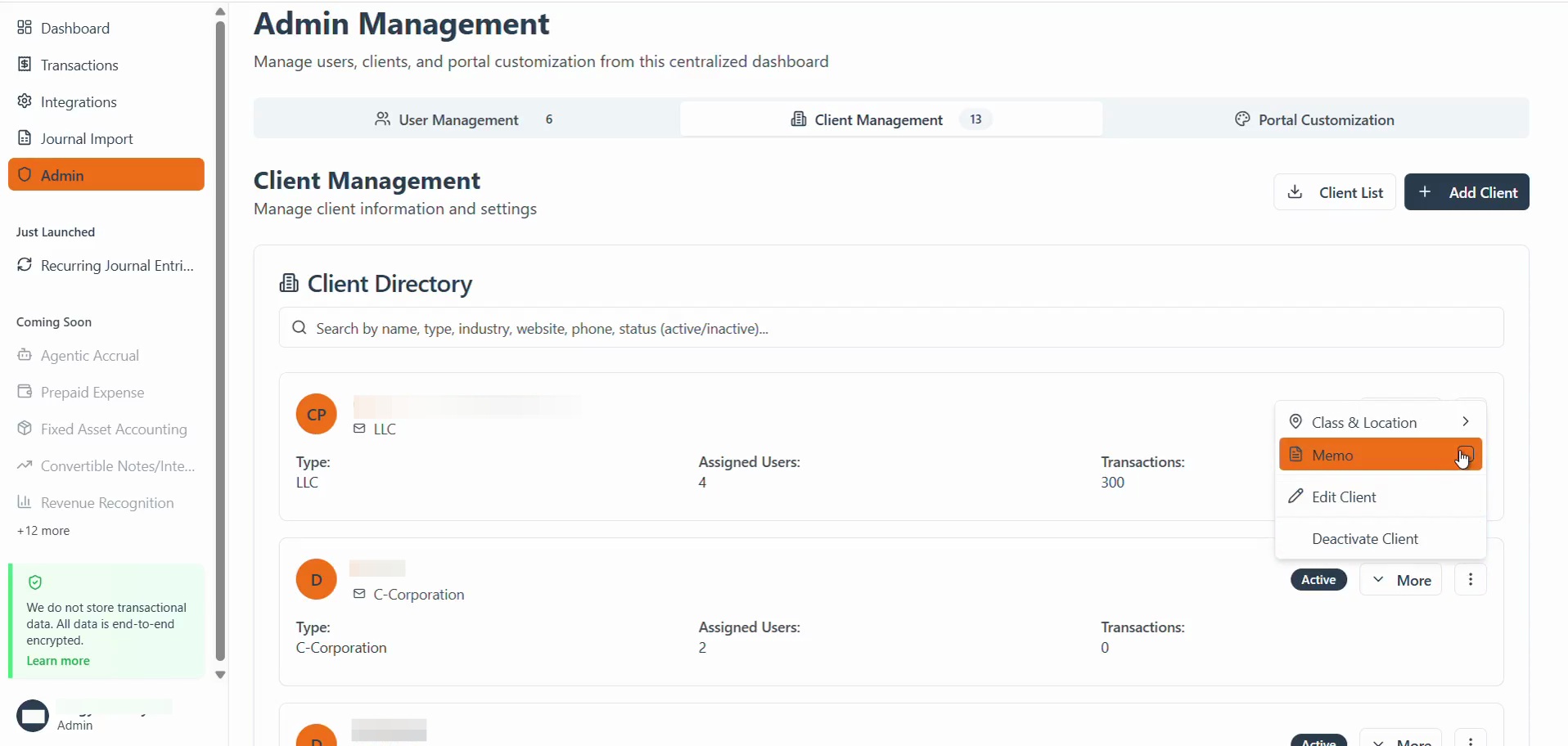This screenshot has width=1568, height=746.
Task: Choose Edit Client from the menu
Action: pyautogui.click(x=1381, y=497)
